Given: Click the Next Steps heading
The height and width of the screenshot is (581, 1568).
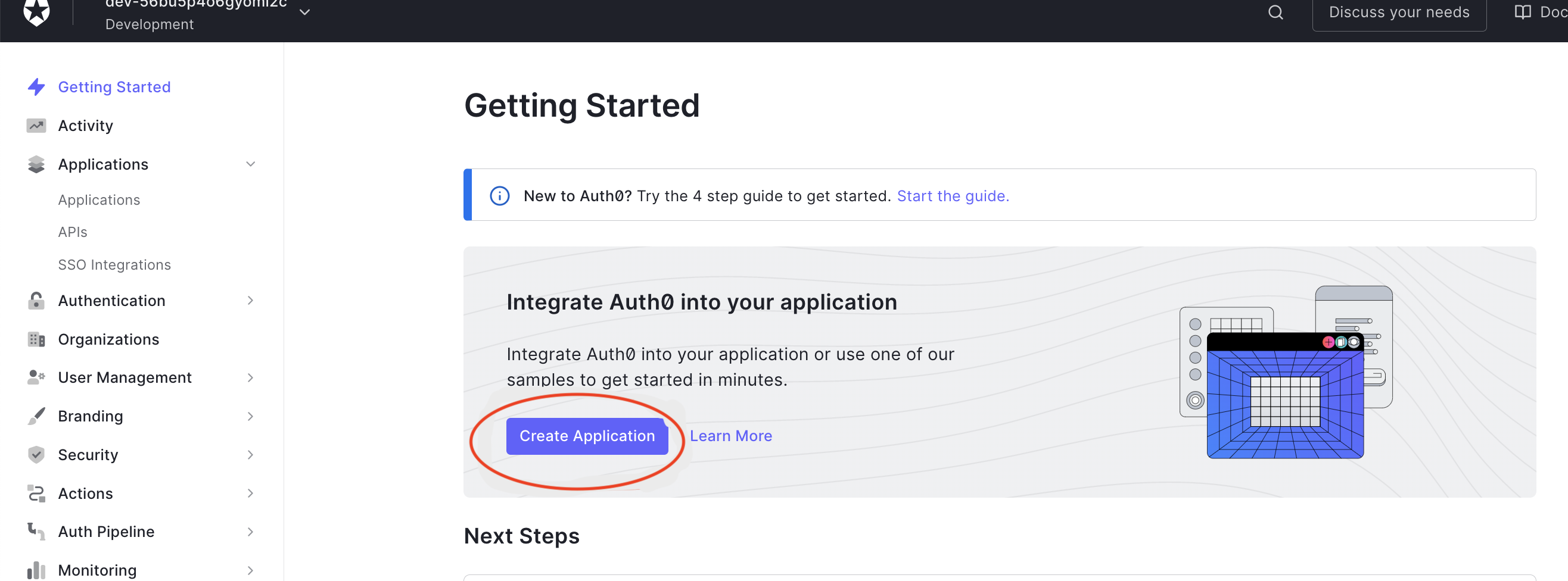Looking at the screenshot, I should click(522, 536).
